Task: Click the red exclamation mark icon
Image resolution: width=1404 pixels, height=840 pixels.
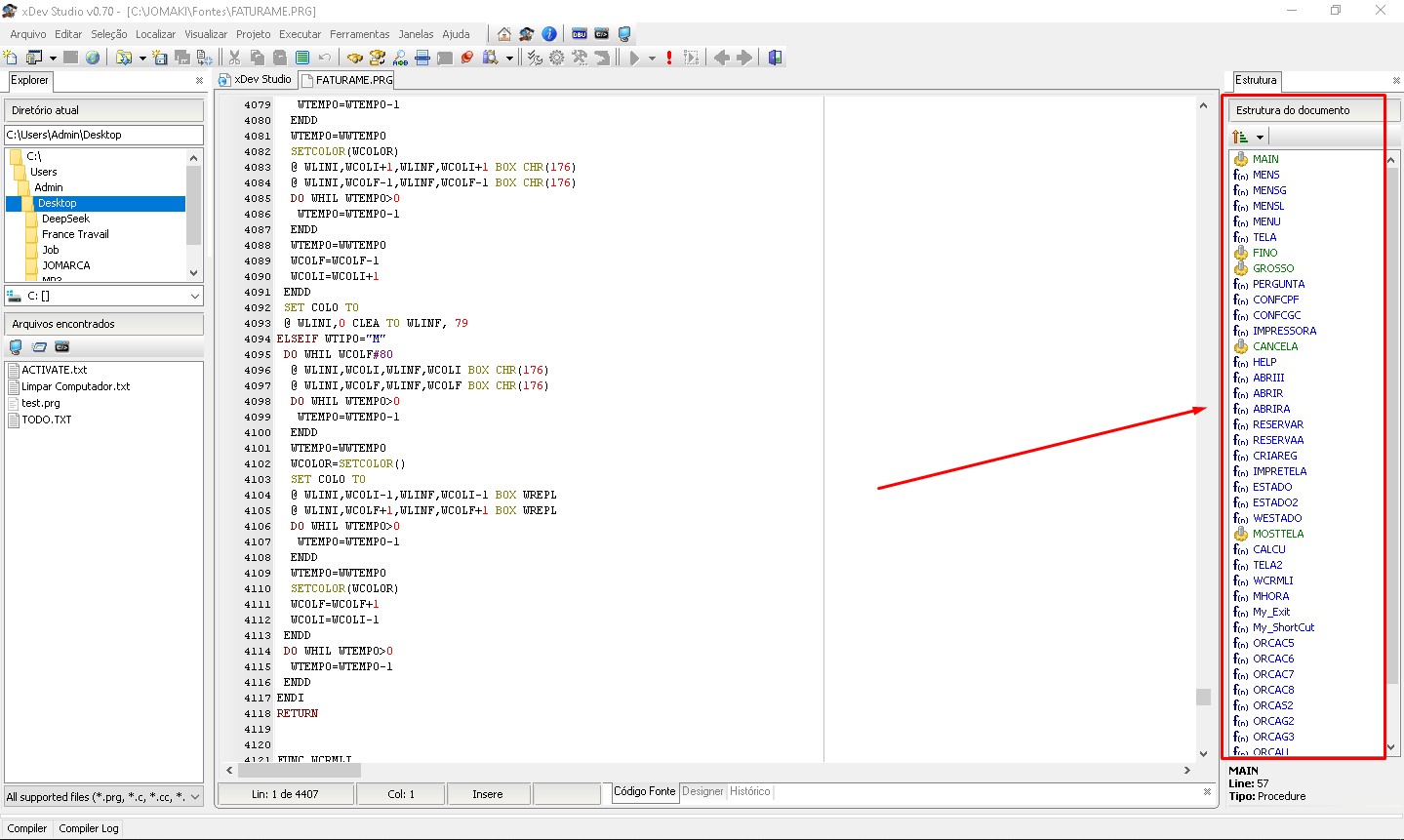Action: [x=669, y=58]
